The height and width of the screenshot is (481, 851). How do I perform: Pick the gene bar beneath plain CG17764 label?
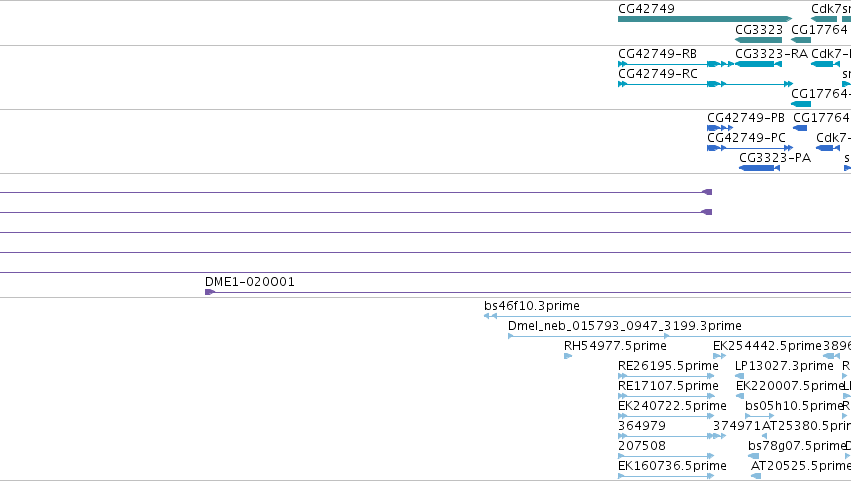click(x=801, y=40)
